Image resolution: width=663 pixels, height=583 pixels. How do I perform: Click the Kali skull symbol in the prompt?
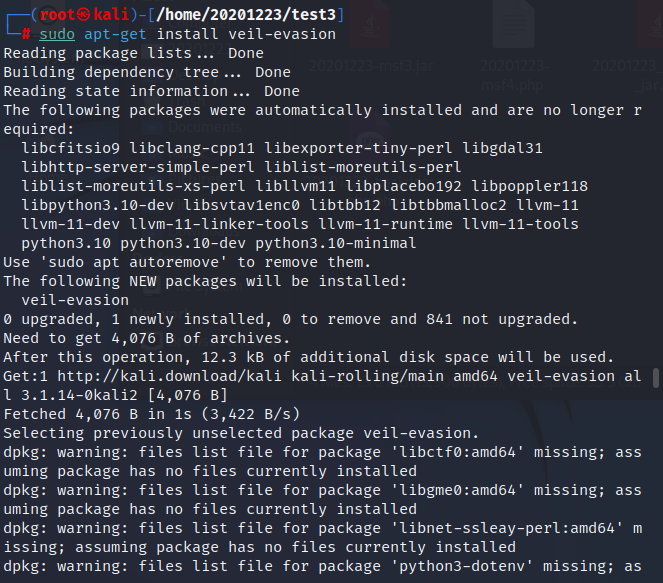(x=84, y=15)
